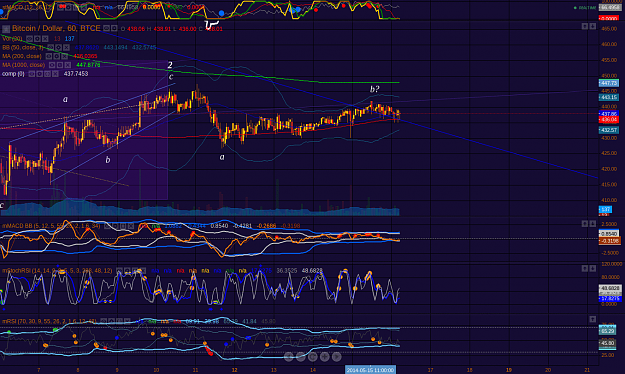Click the comp value 437.7453
Screen dimensions: 625x374
coord(76,74)
